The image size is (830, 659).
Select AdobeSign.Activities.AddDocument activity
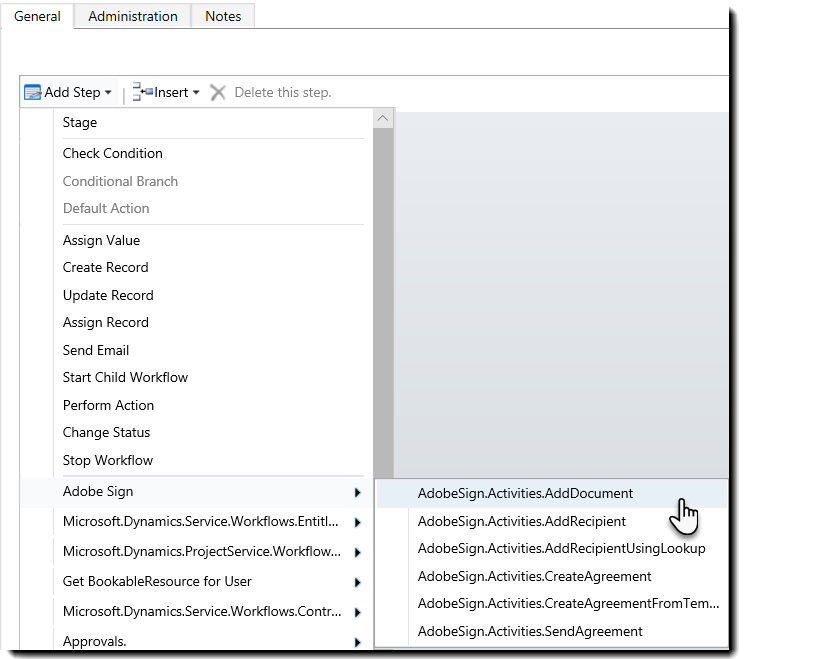pyautogui.click(x=526, y=492)
